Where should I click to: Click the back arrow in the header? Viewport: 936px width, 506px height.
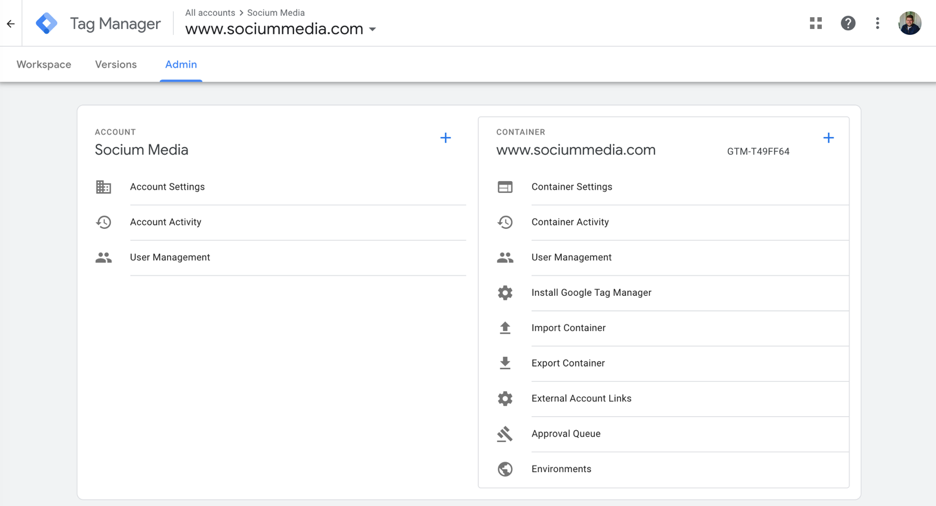[x=11, y=24]
